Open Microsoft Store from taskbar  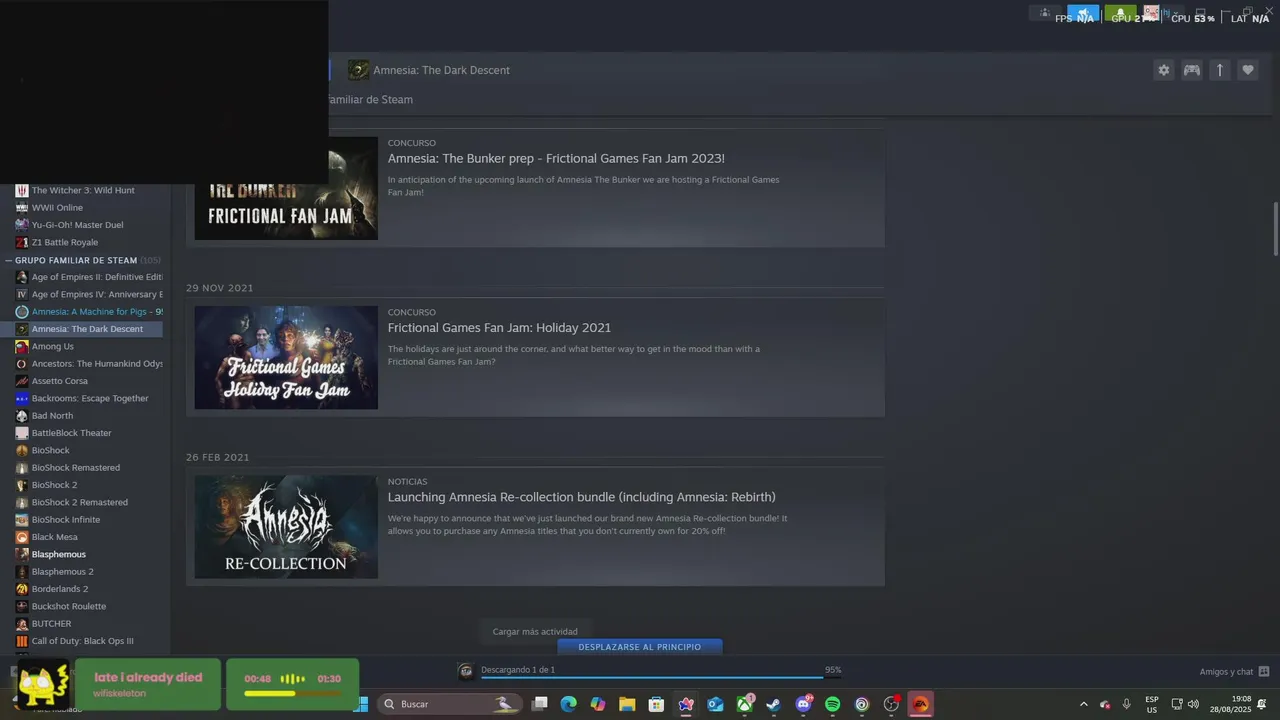click(x=656, y=704)
